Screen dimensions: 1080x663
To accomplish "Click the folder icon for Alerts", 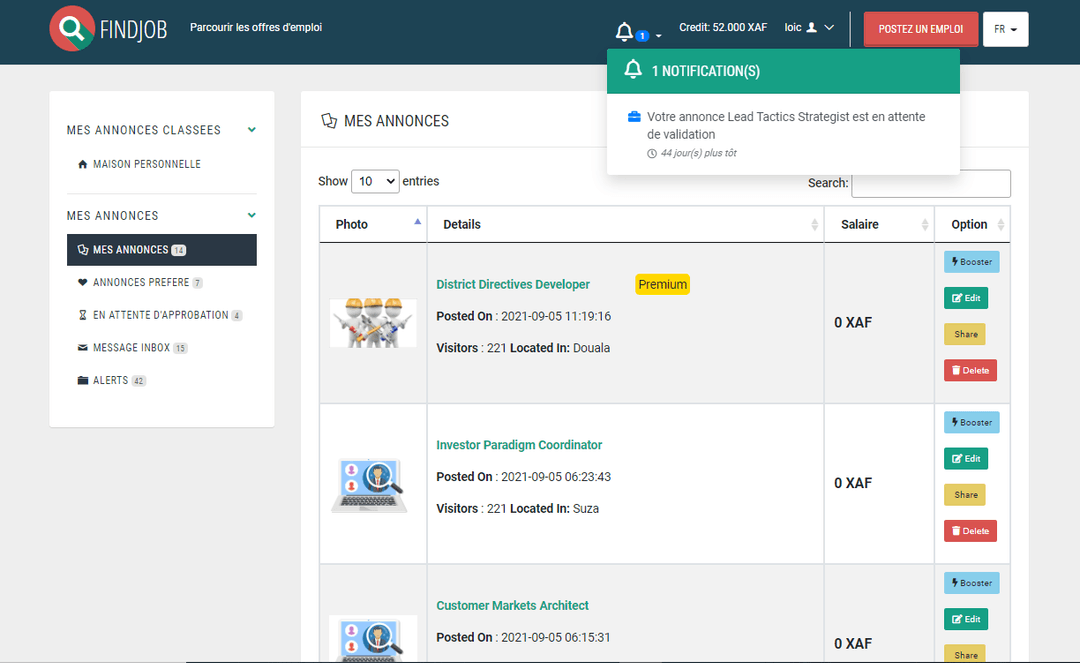I will [x=82, y=381].
